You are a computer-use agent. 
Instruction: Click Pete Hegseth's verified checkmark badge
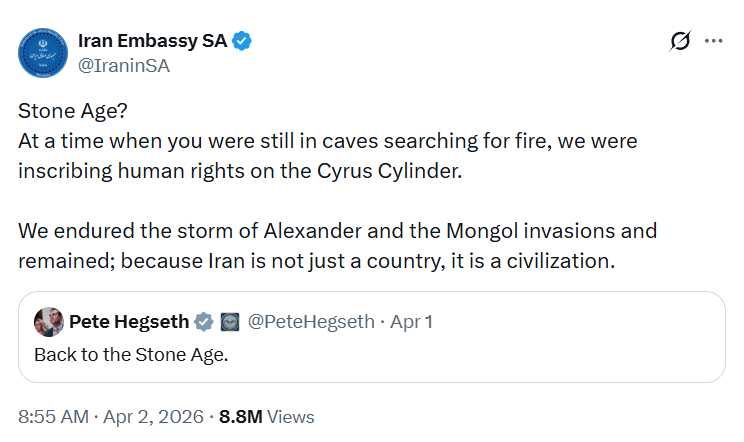coord(203,322)
